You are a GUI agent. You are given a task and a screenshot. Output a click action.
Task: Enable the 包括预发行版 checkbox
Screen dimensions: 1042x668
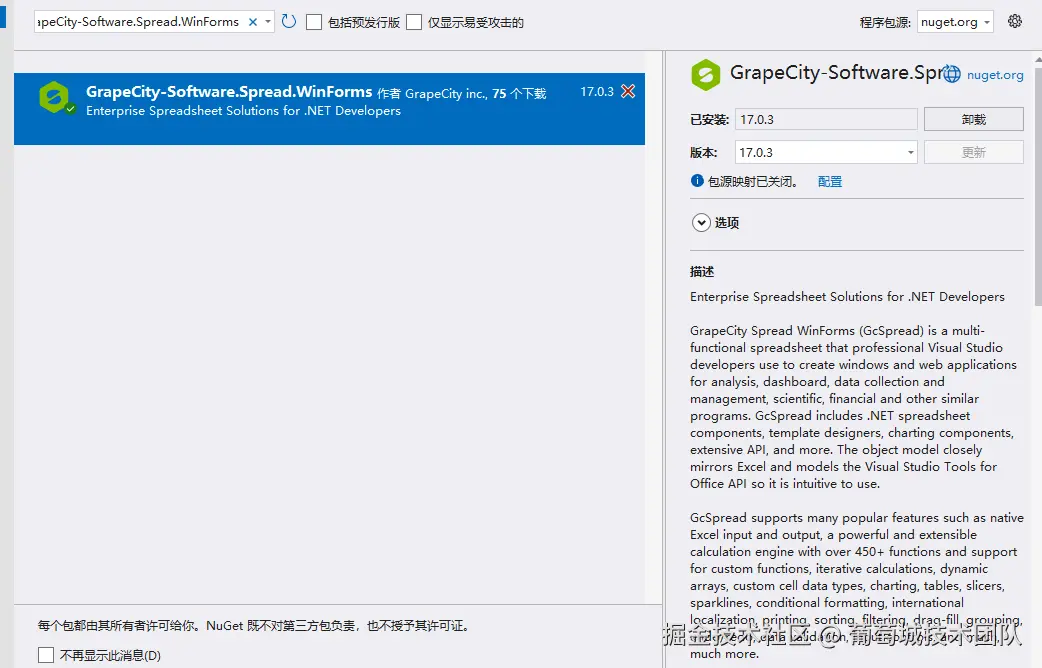314,23
